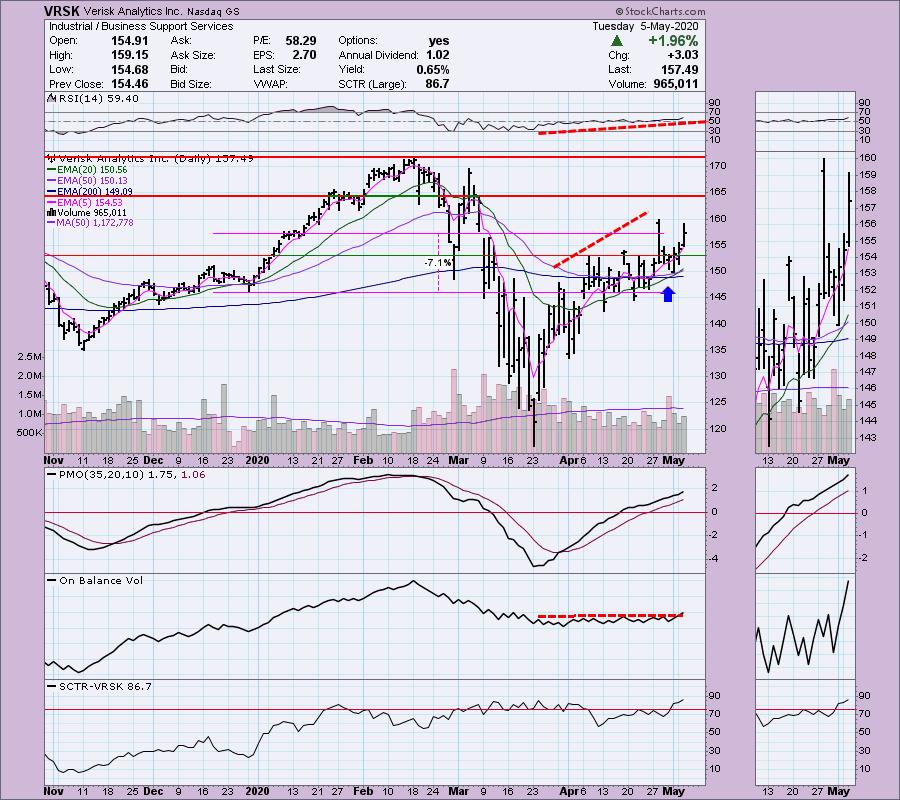Click the 2.5M volume axis label
The width and height of the screenshot is (900, 800).
pos(29,357)
